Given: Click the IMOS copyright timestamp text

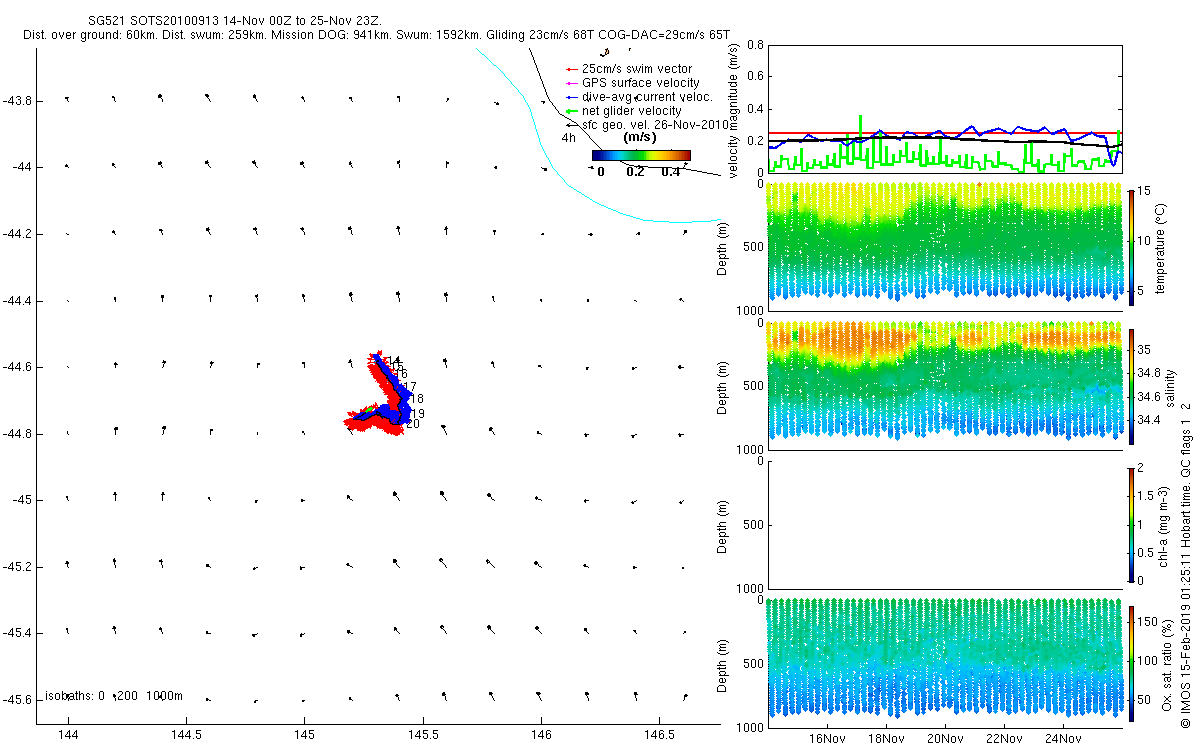Looking at the screenshot, I should 1185,564.
